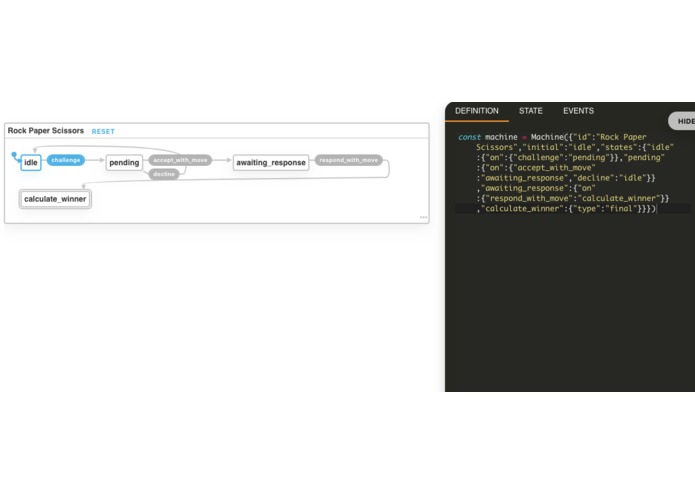695x494 pixels.
Task: Select the pending state node
Action: click(x=124, y=163)
